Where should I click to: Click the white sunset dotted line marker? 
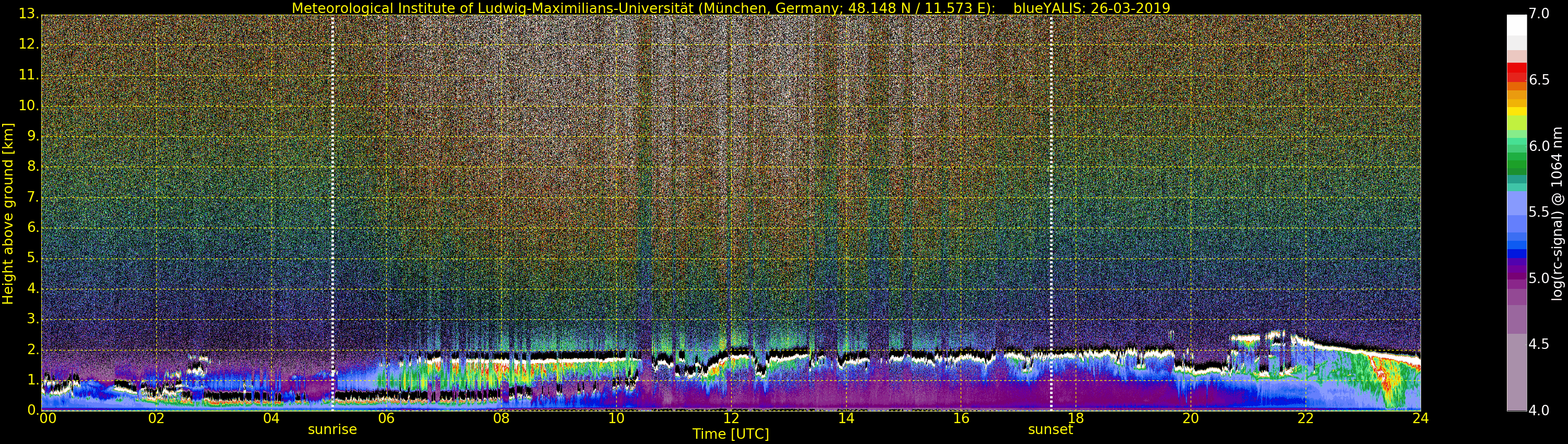[1051, 213]
